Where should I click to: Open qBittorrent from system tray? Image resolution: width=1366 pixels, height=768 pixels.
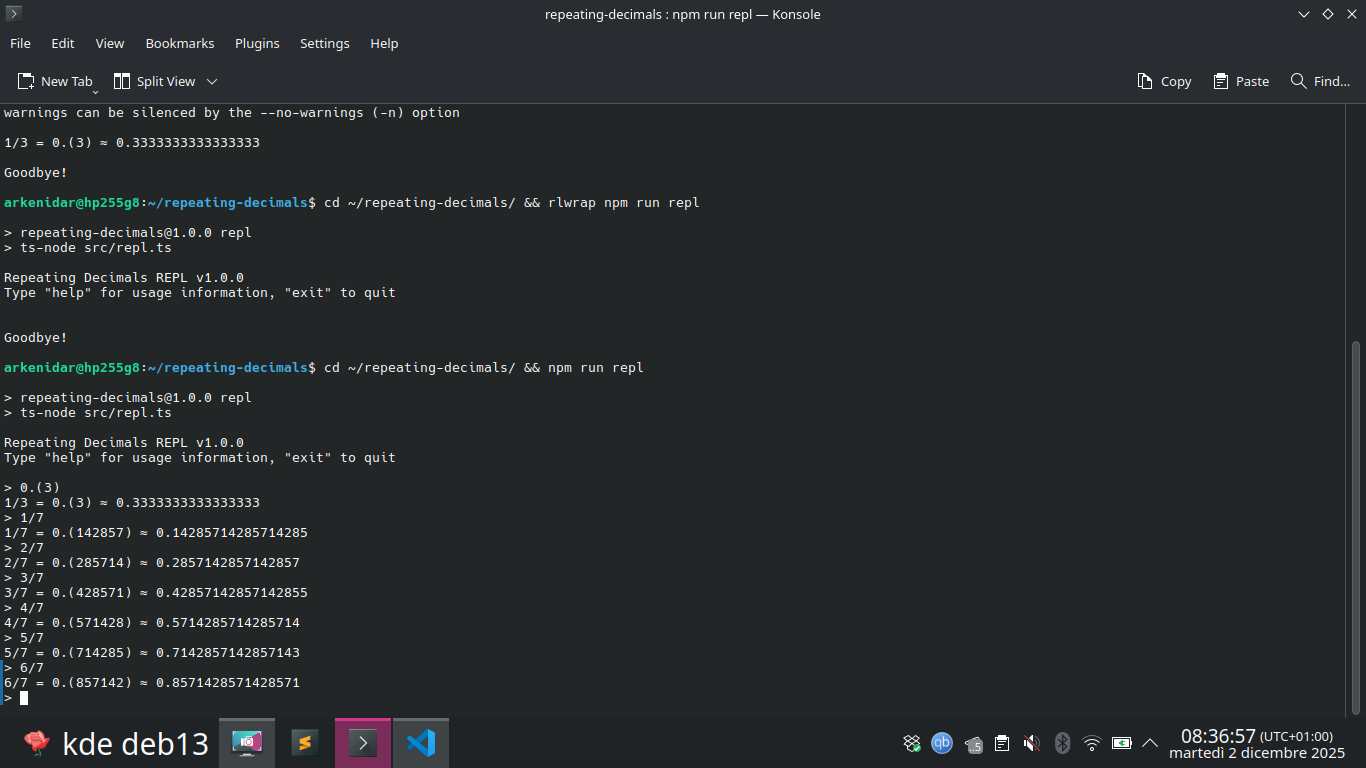coord(942,743)
